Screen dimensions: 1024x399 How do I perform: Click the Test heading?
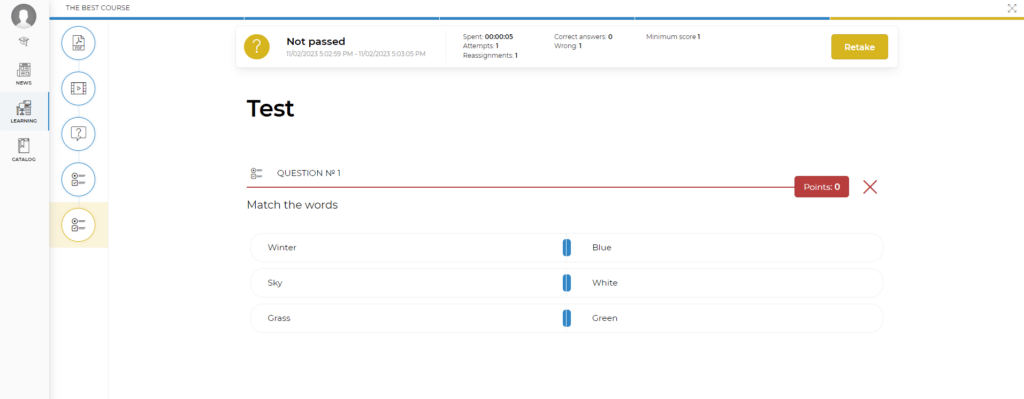point(270,108)
